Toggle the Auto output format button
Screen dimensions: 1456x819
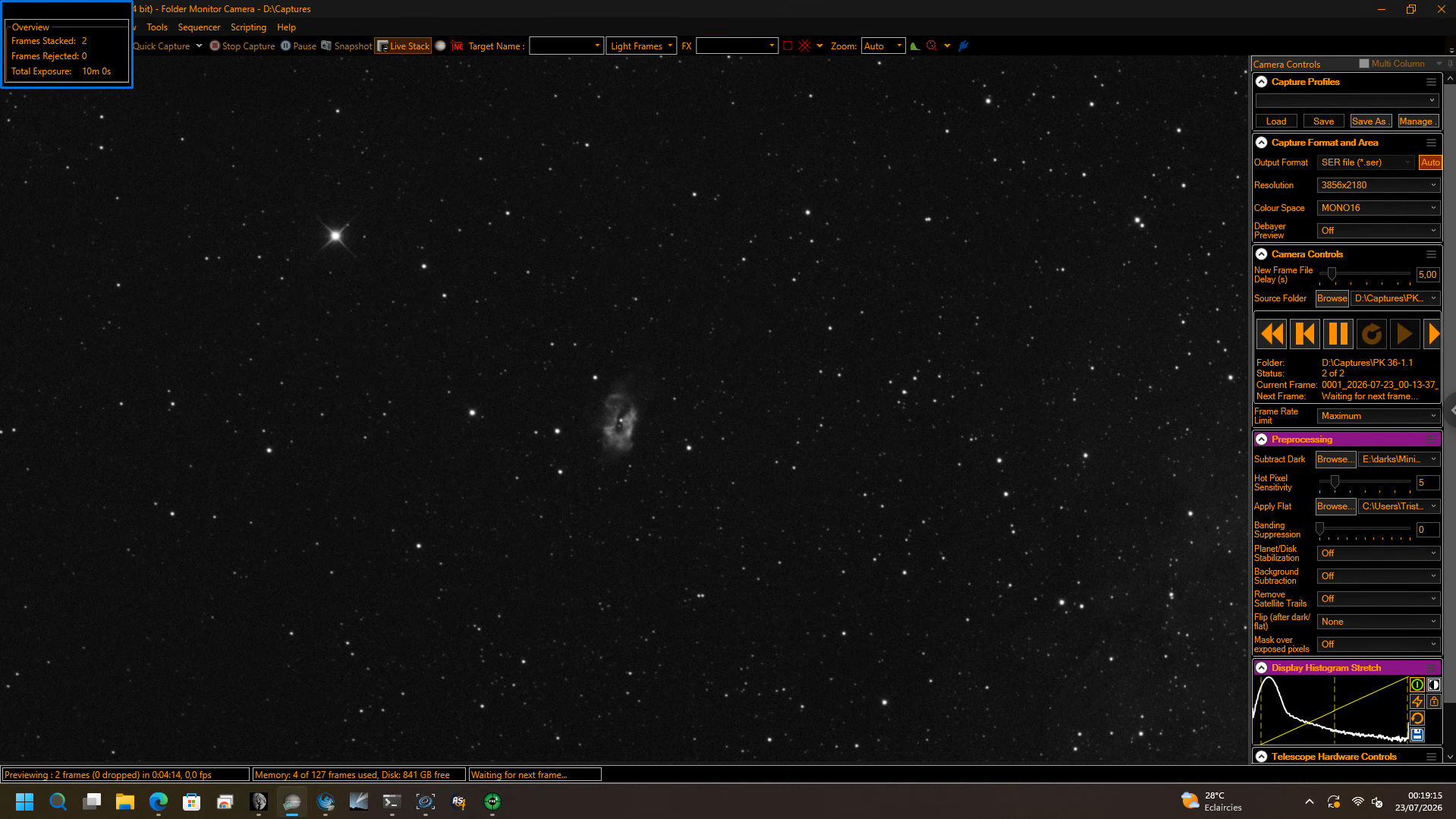[x=1430, y=162]
